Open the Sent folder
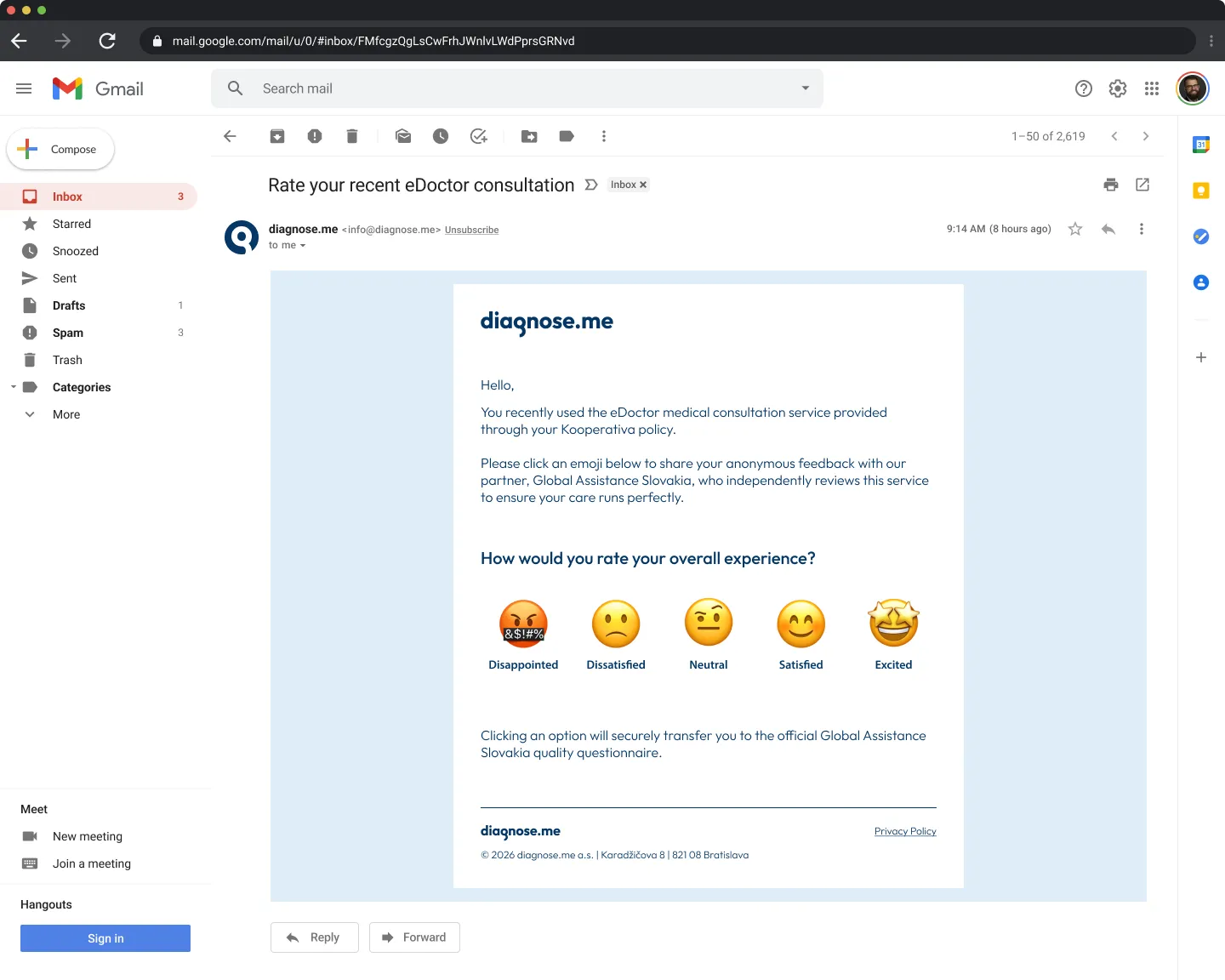 (99, 278)
